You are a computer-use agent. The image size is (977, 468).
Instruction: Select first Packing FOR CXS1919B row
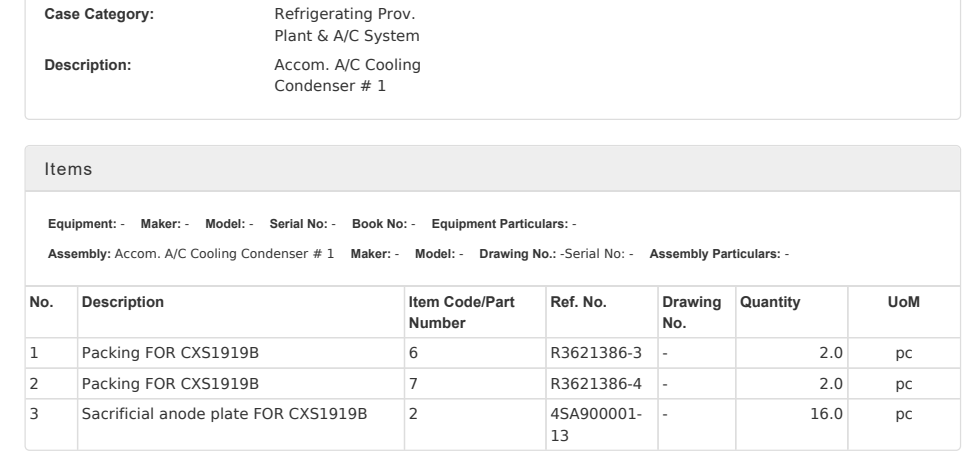tap(171, 354)
